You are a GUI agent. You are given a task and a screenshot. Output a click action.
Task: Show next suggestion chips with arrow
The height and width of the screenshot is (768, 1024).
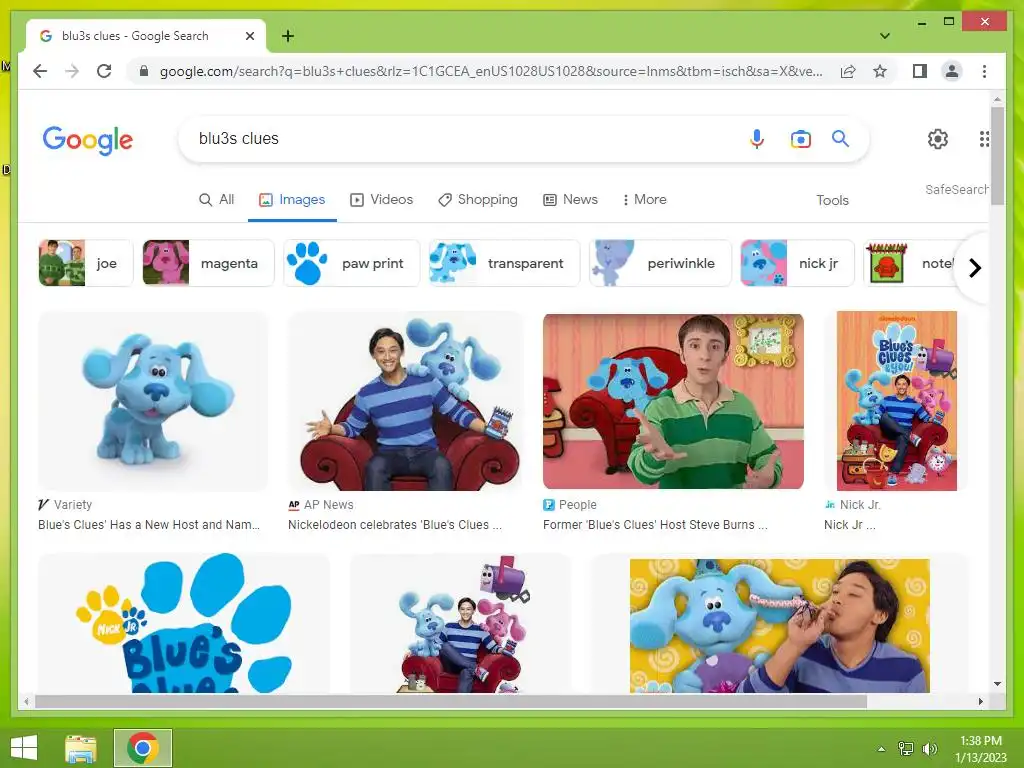(974, 268)
